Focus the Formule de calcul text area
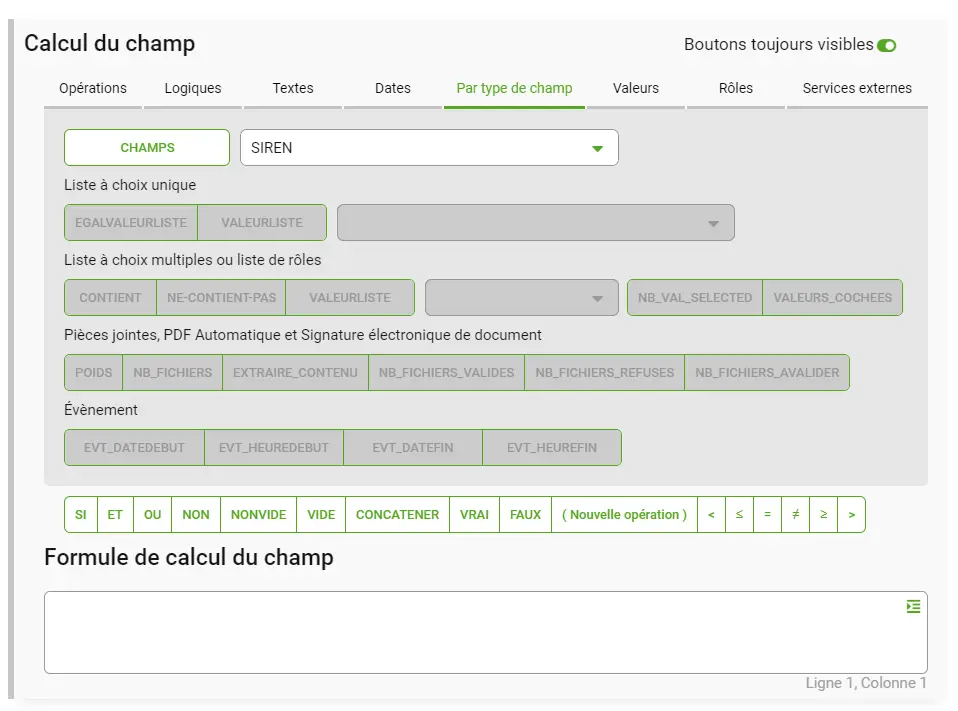 [x=486, y=632]
